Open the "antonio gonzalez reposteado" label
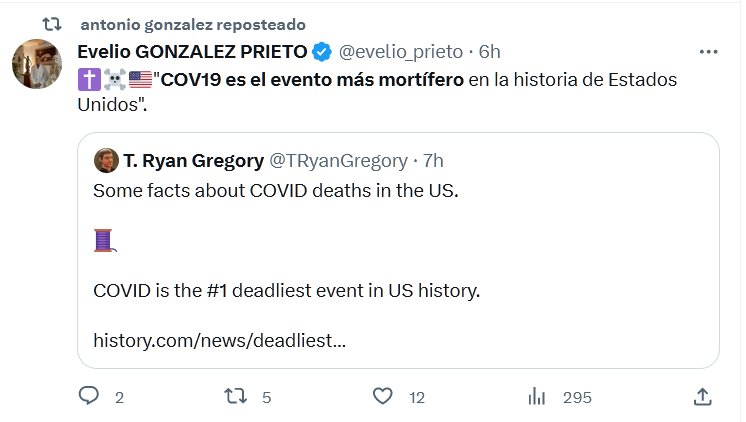746x422 pixels. pos(192,24)
